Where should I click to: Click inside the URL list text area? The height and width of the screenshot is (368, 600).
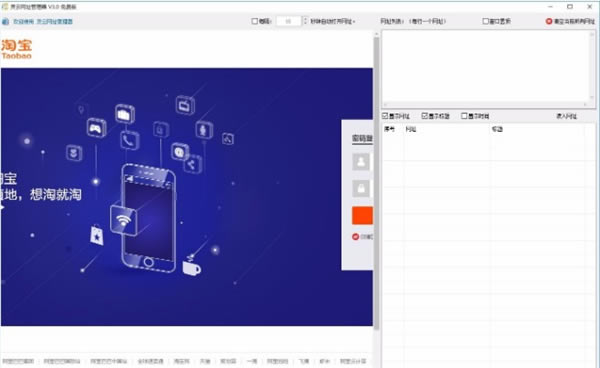486,67
